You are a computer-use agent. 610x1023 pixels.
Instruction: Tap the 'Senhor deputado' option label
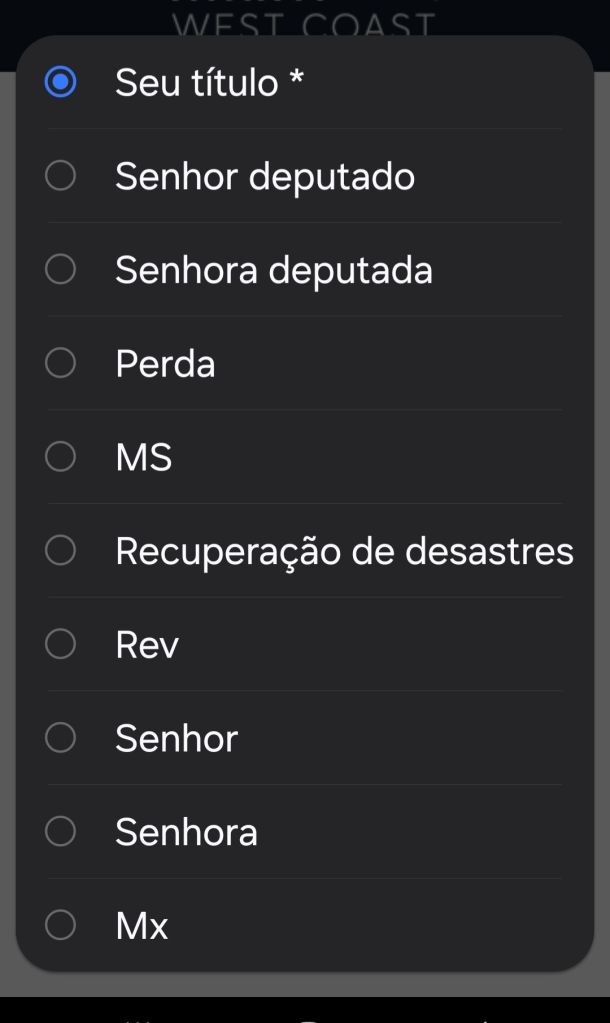265,176
